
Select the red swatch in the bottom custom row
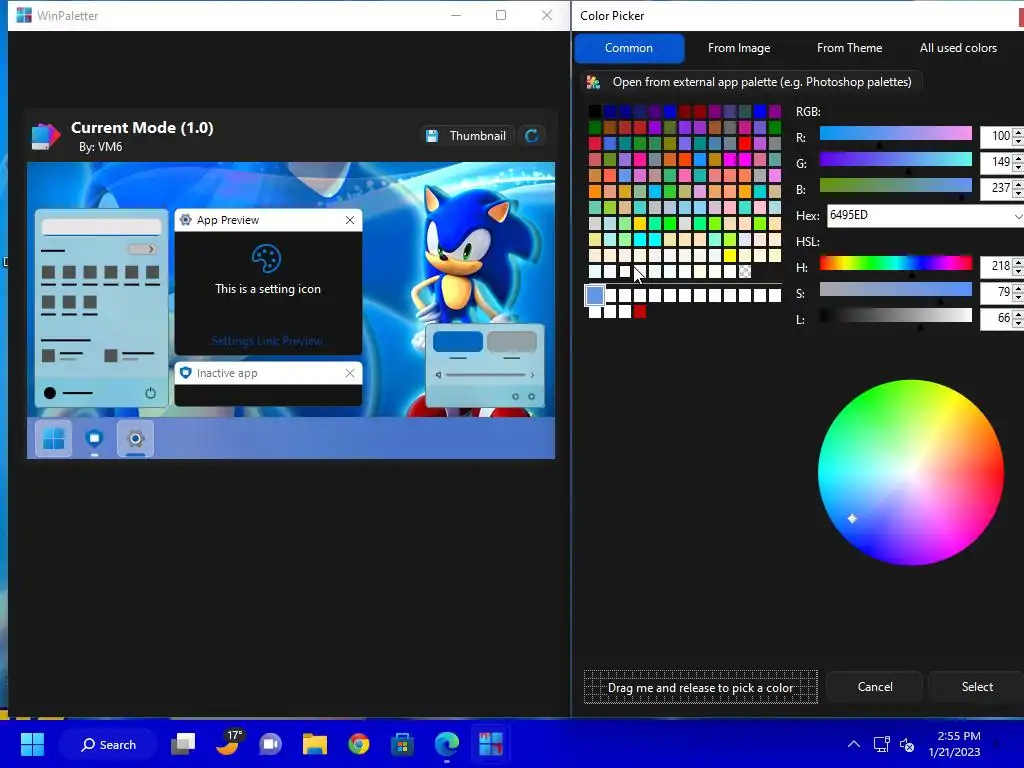pyautogui.click(x=640, y=312)
